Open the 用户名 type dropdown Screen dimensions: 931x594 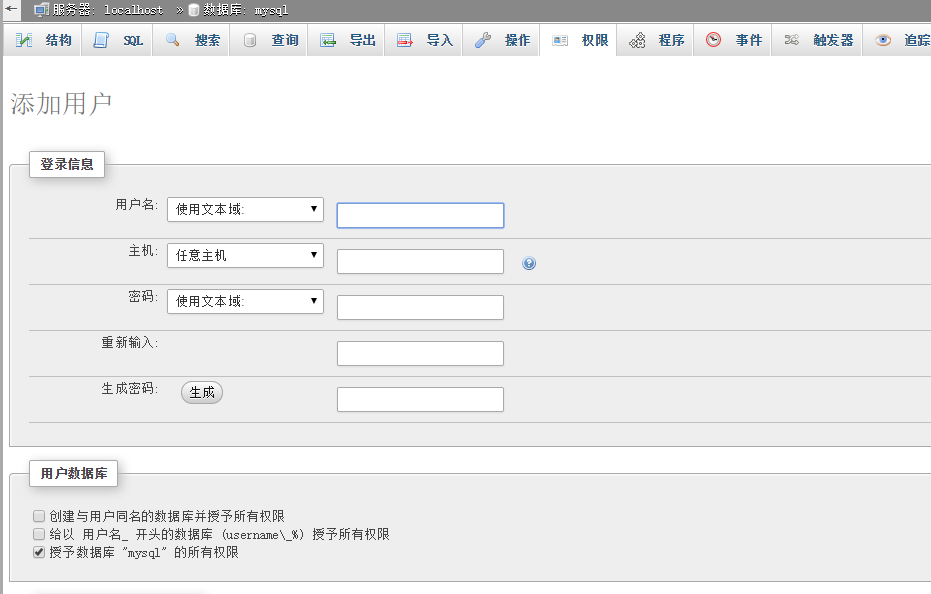pos(245,209)
